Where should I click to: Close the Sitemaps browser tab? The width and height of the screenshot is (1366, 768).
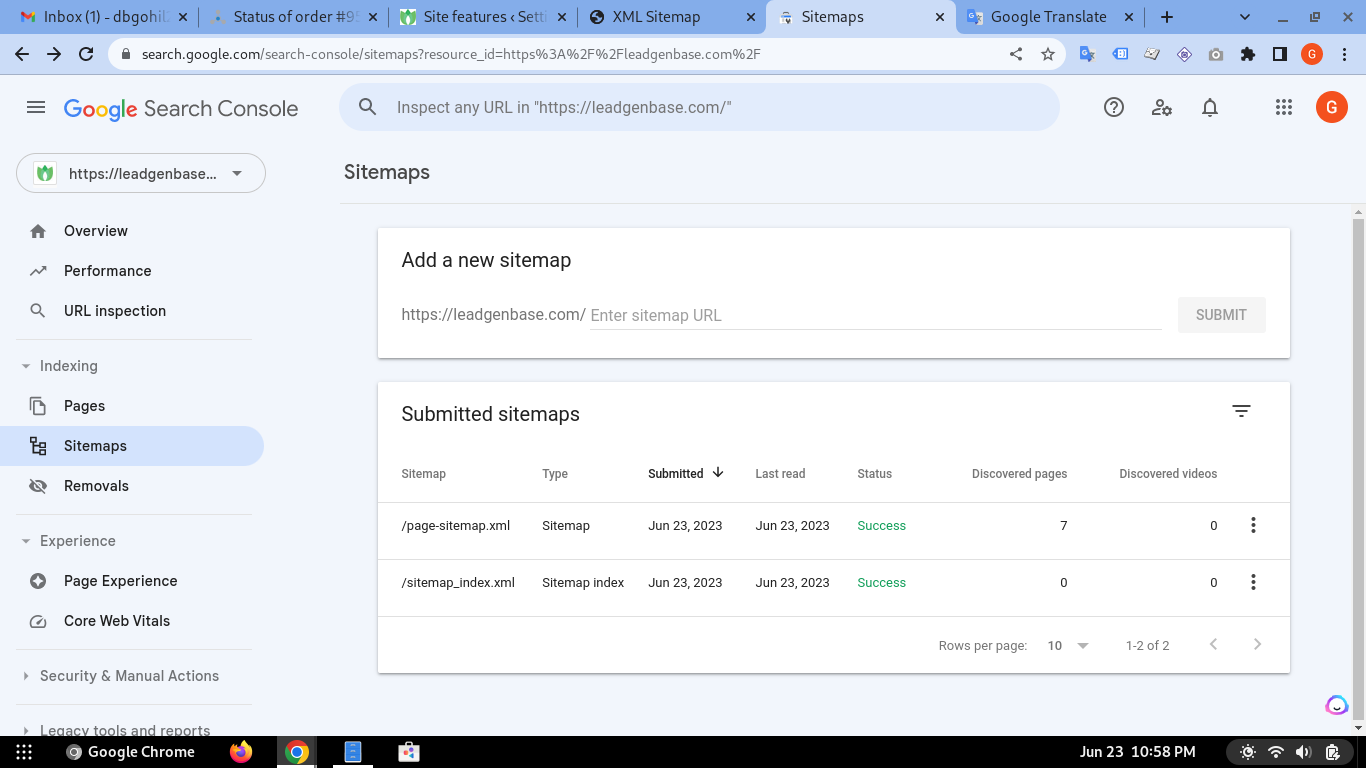pos(940,17)
